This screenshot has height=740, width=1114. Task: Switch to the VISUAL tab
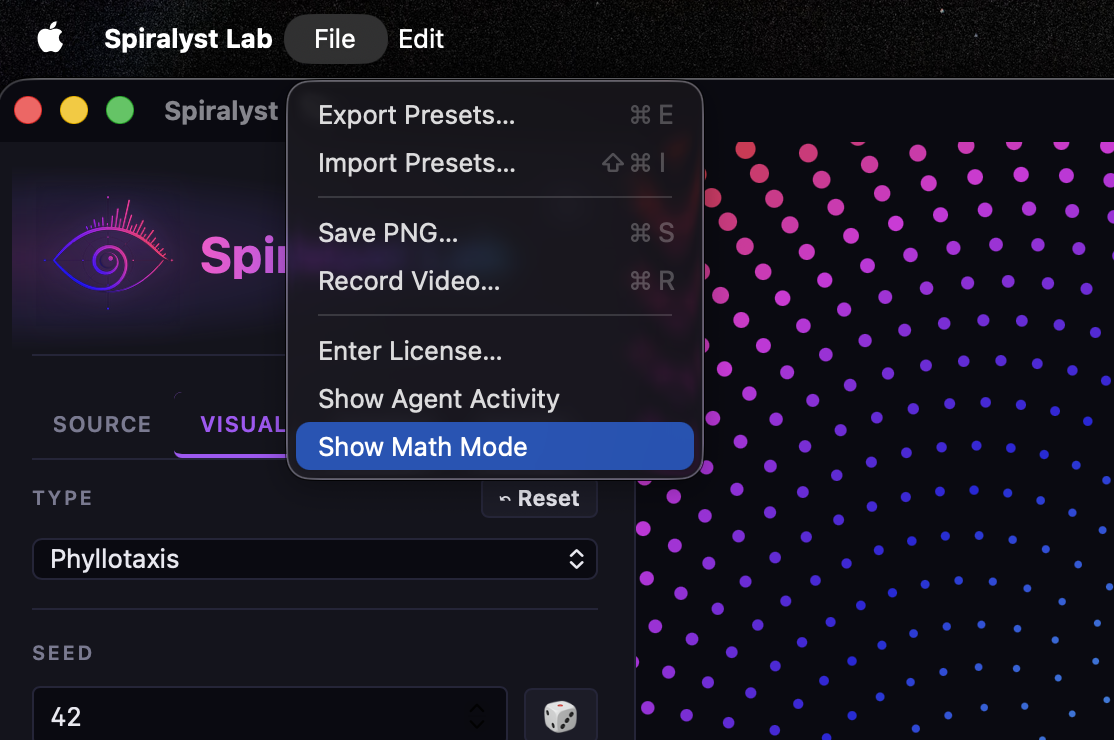[242, 424]
